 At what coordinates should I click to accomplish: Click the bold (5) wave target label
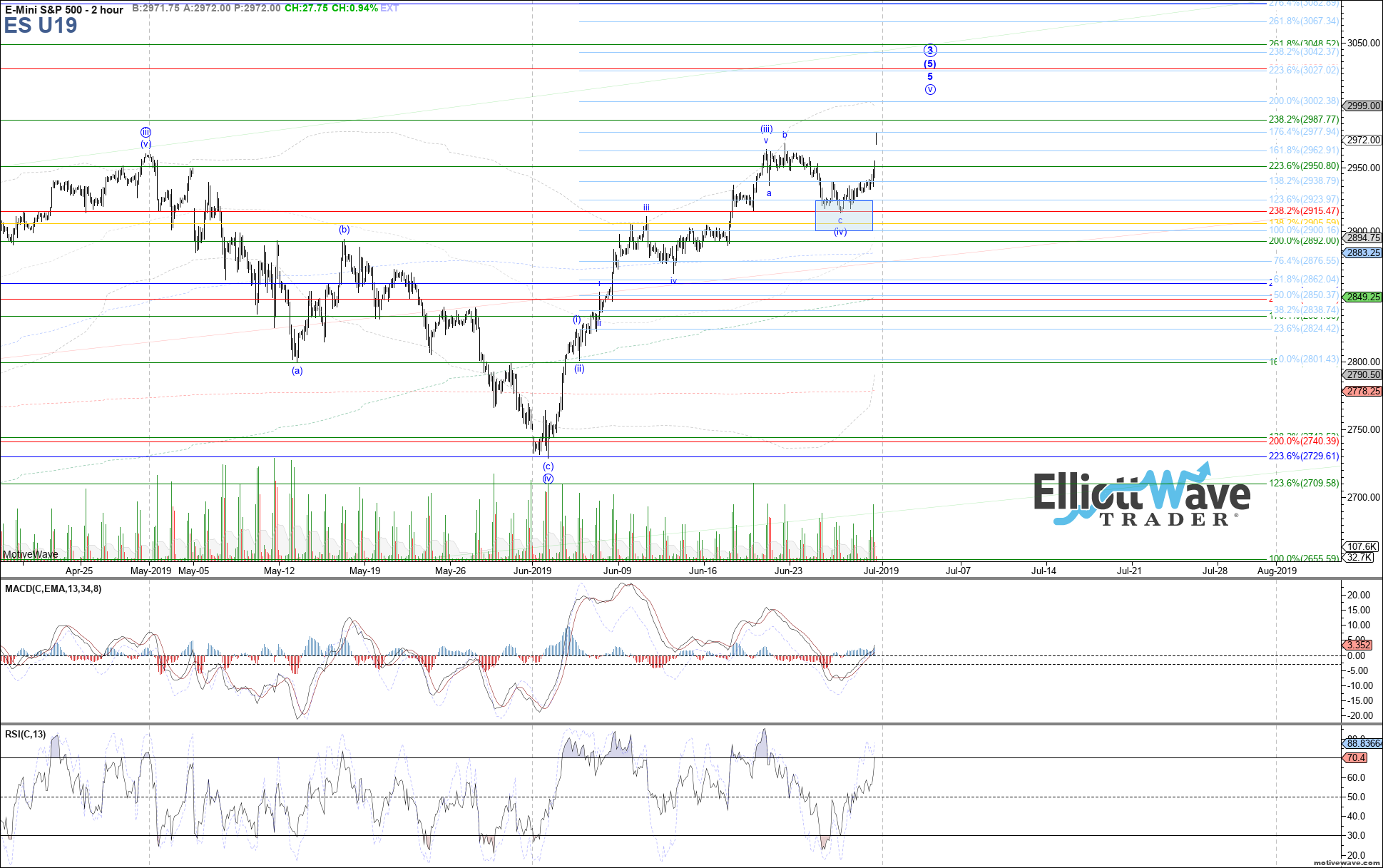point(930,64)
